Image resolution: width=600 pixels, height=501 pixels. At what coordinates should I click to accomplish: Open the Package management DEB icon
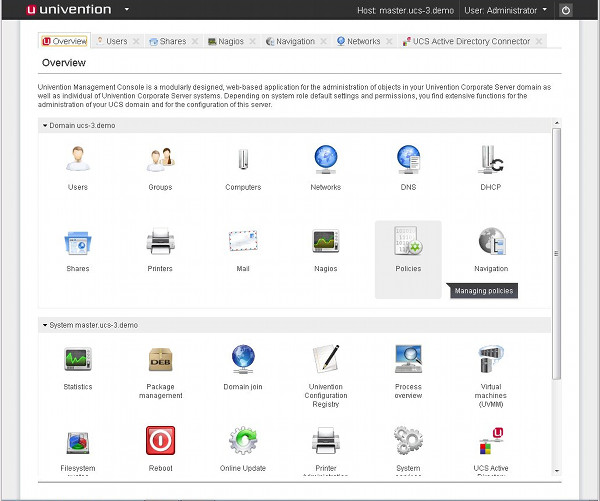pyautogui.click(x=160, y=359)
